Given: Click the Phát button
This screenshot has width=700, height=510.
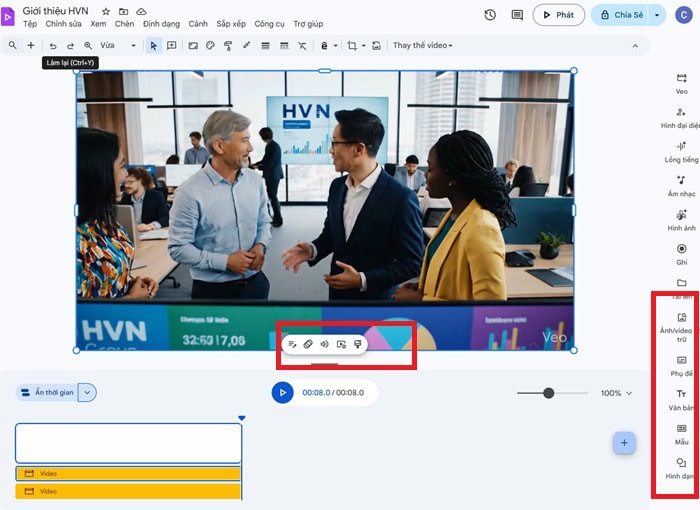Looking at the screenshot, I should (x=558, y=15).
